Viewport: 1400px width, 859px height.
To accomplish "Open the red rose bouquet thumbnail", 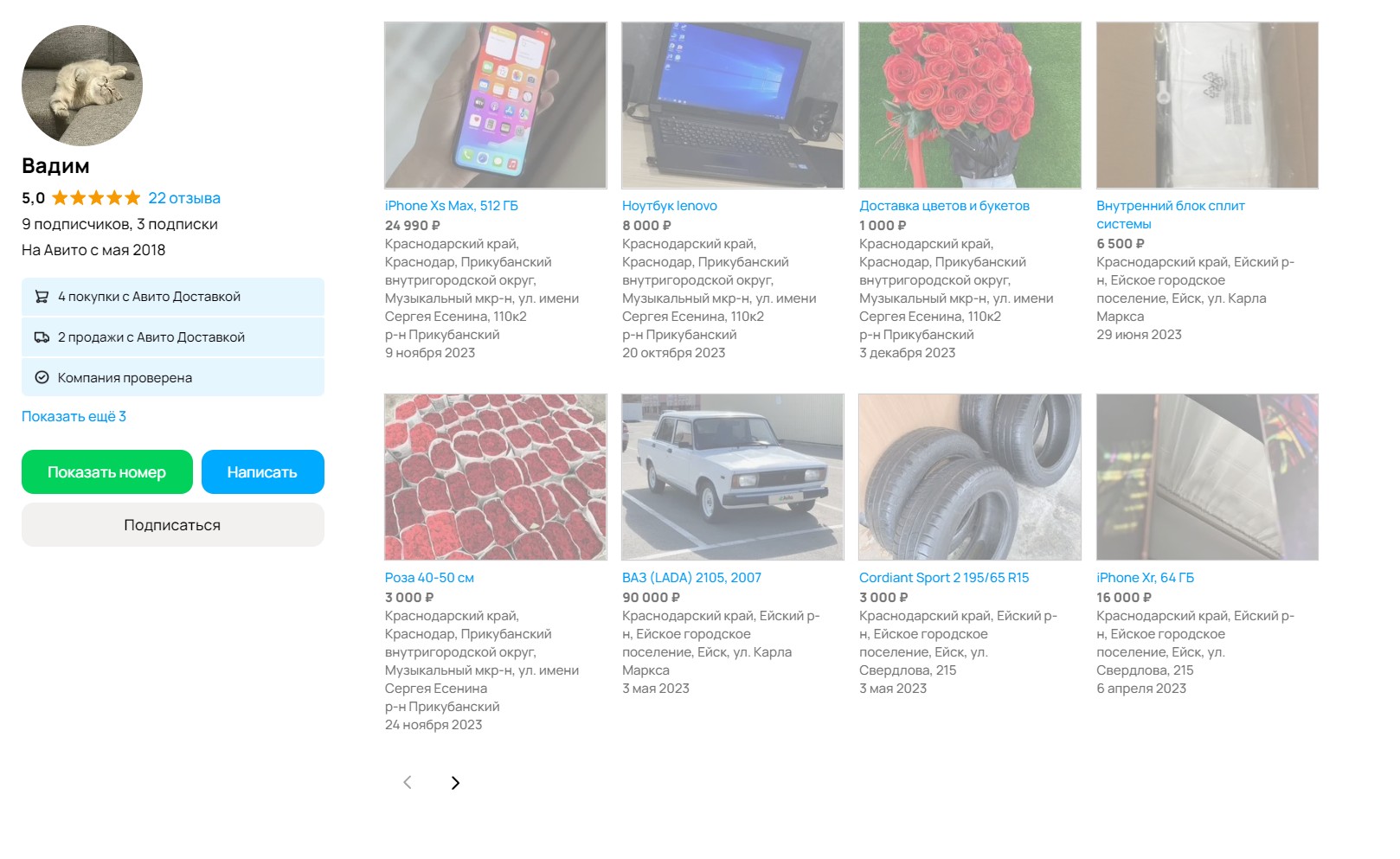I will point(970,106).
